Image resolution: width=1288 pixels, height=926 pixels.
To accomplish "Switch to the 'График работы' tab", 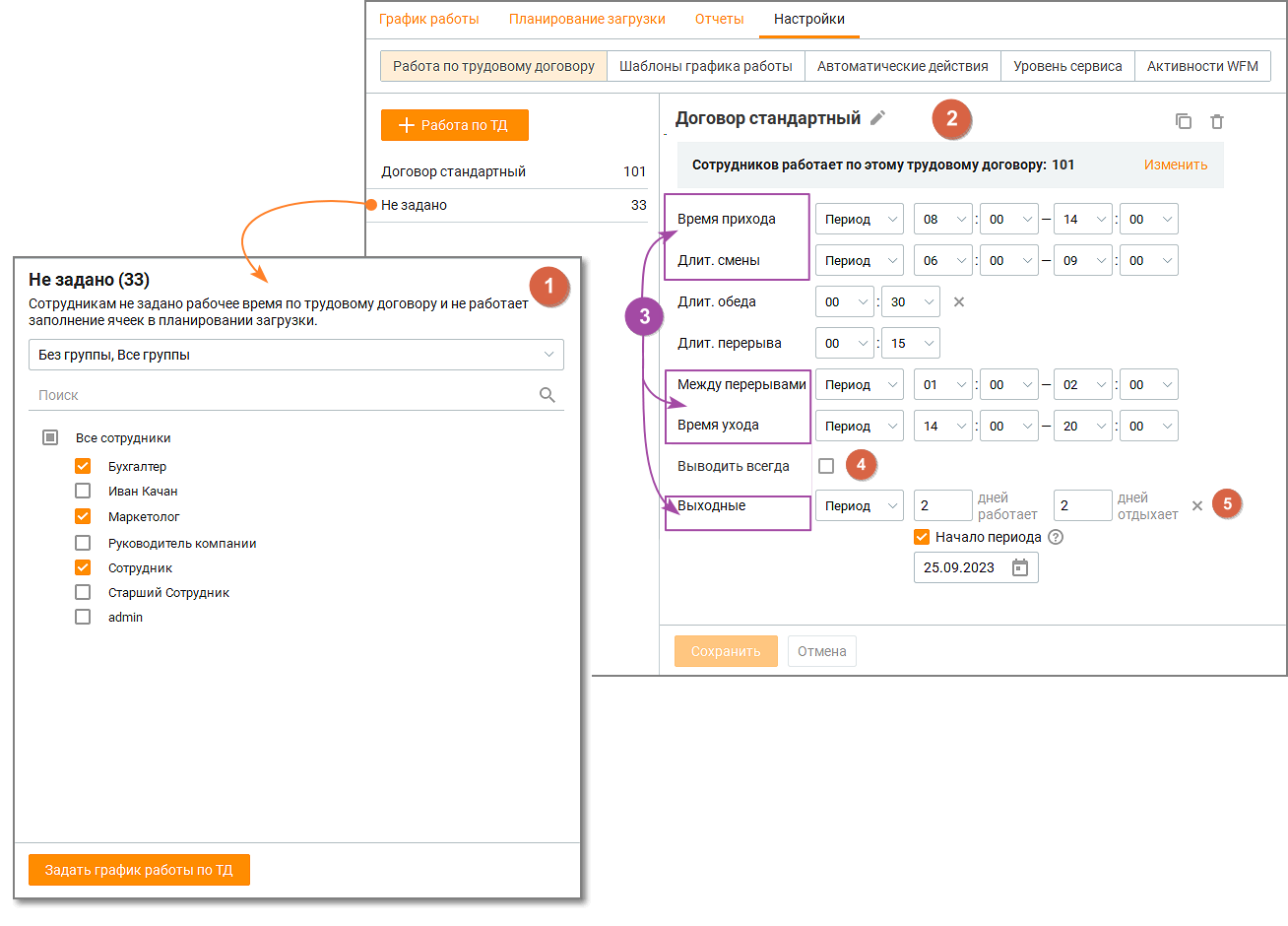I will coord(429,19).
